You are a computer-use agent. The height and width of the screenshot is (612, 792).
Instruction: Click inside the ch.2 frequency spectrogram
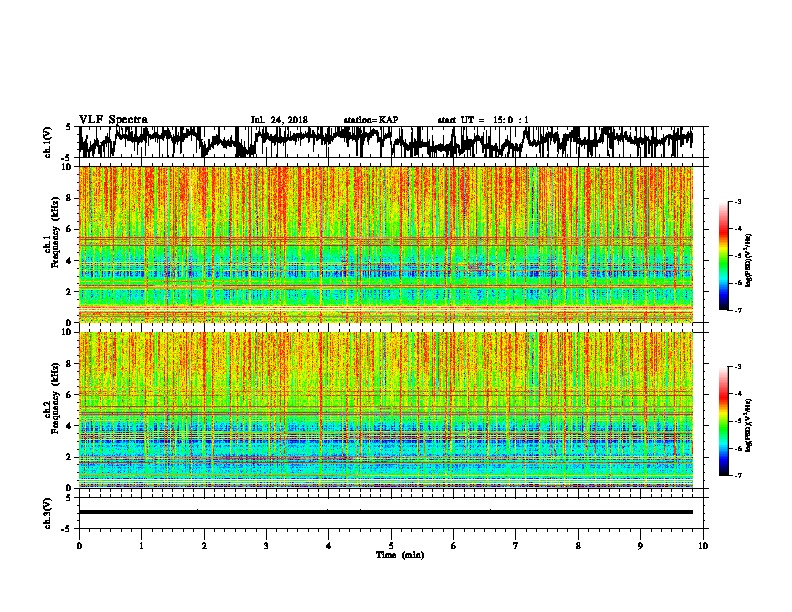[x=385, y=410]
